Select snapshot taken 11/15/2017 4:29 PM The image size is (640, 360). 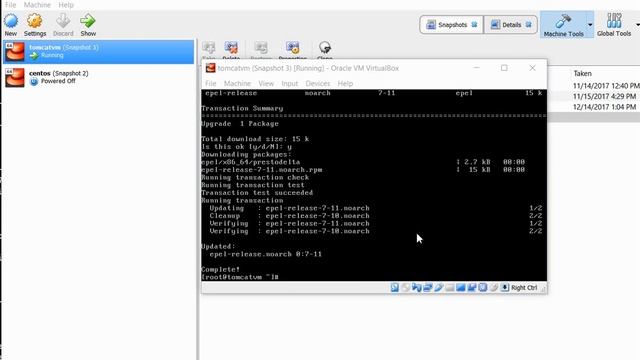(604, 96)
